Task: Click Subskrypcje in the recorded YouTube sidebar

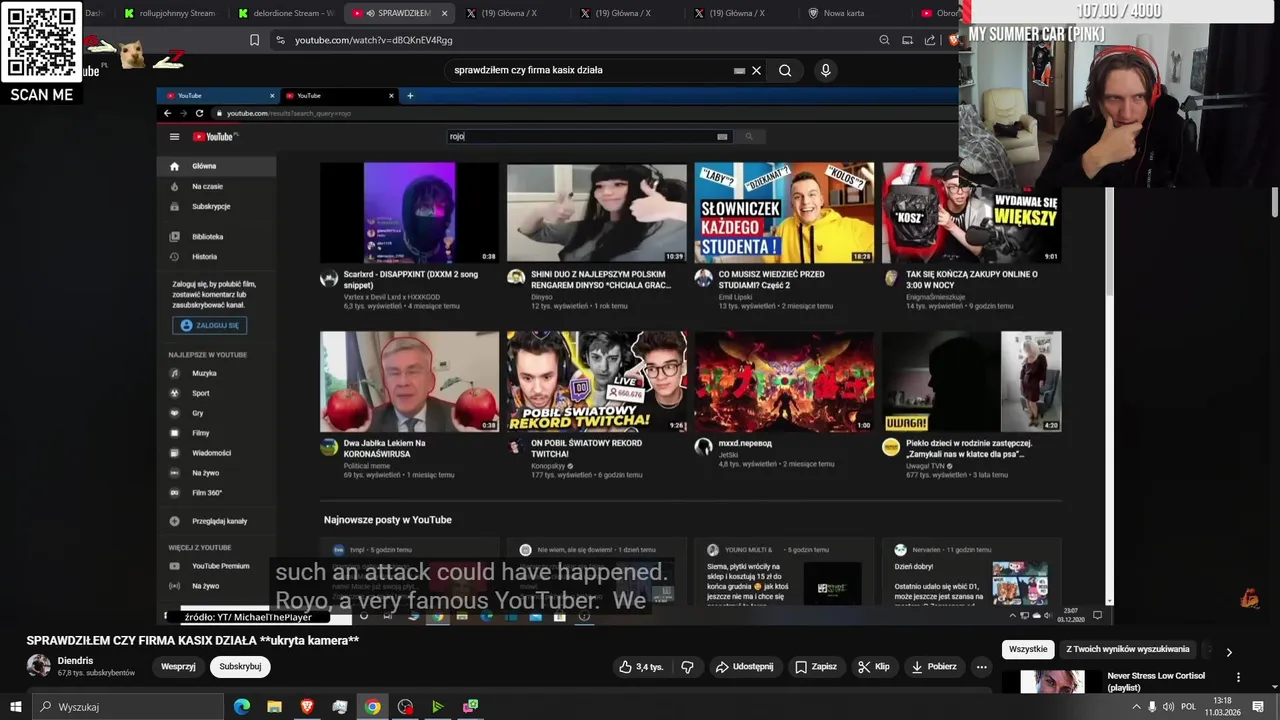Action: (x=211, y=206)
